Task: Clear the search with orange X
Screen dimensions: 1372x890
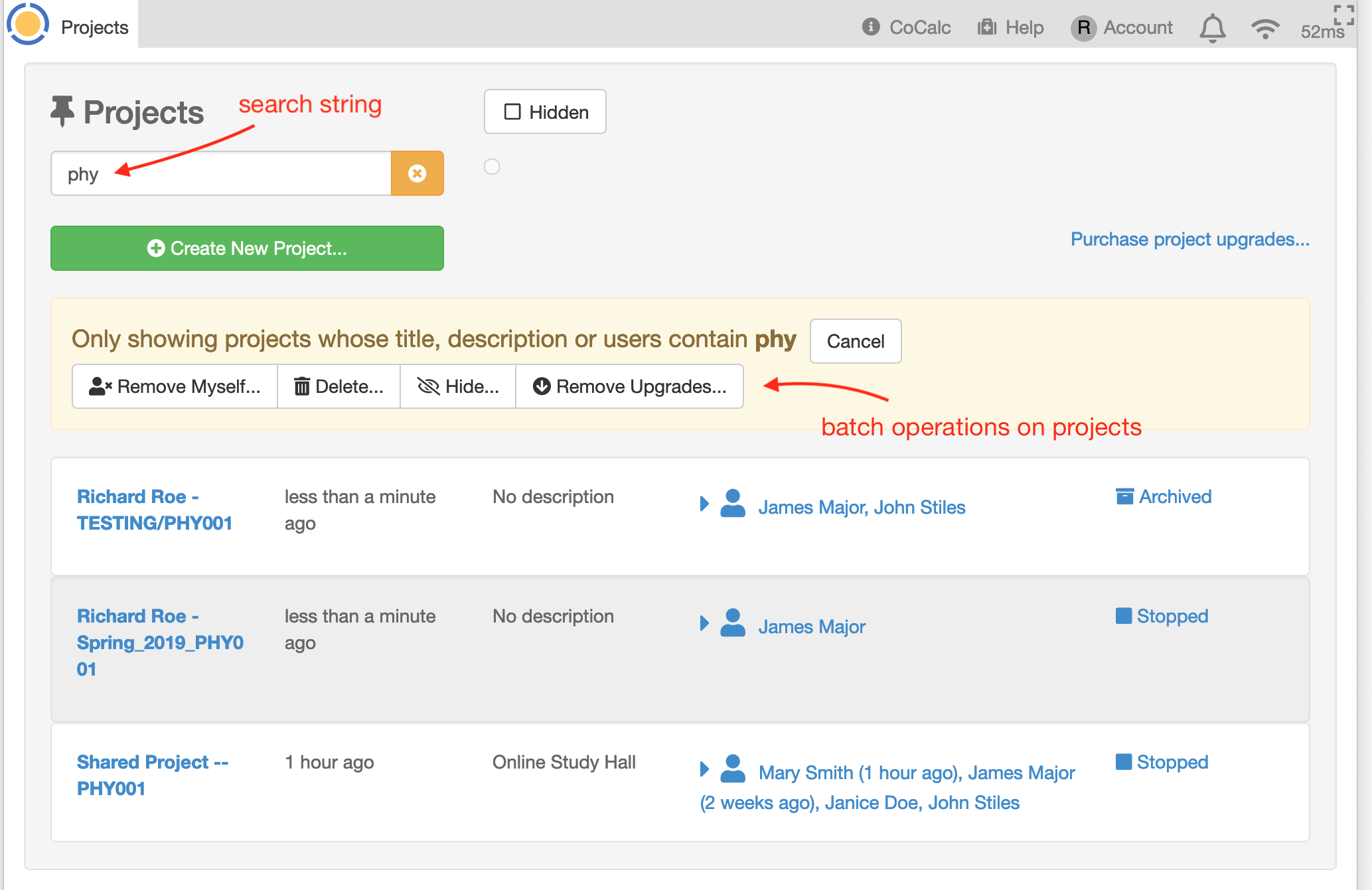Action: [x=417, y=173]
